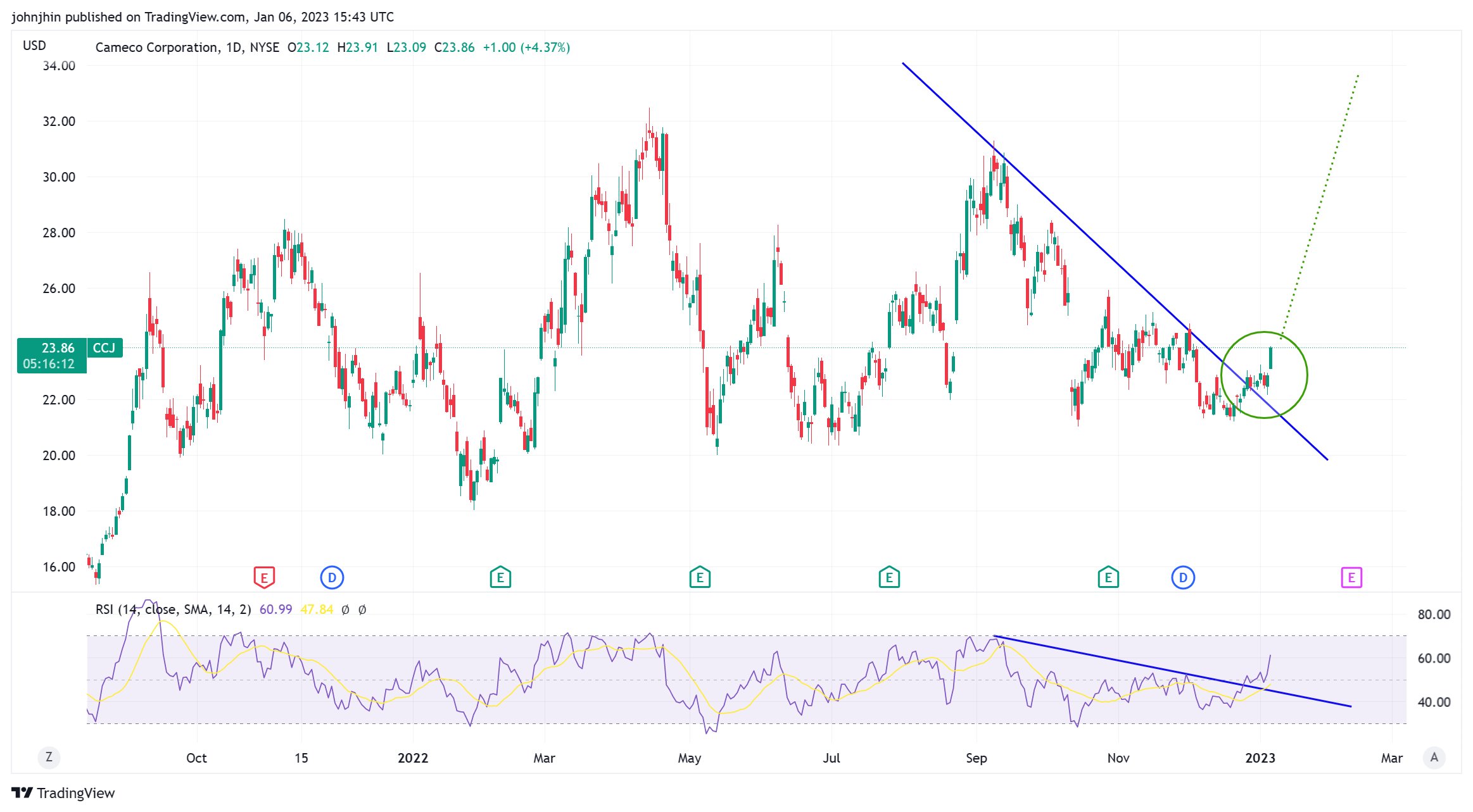This screenshot has width=1473, height=812.
Task: Toggle the A auto-scale button
Action: click(x=1434, y=757)
